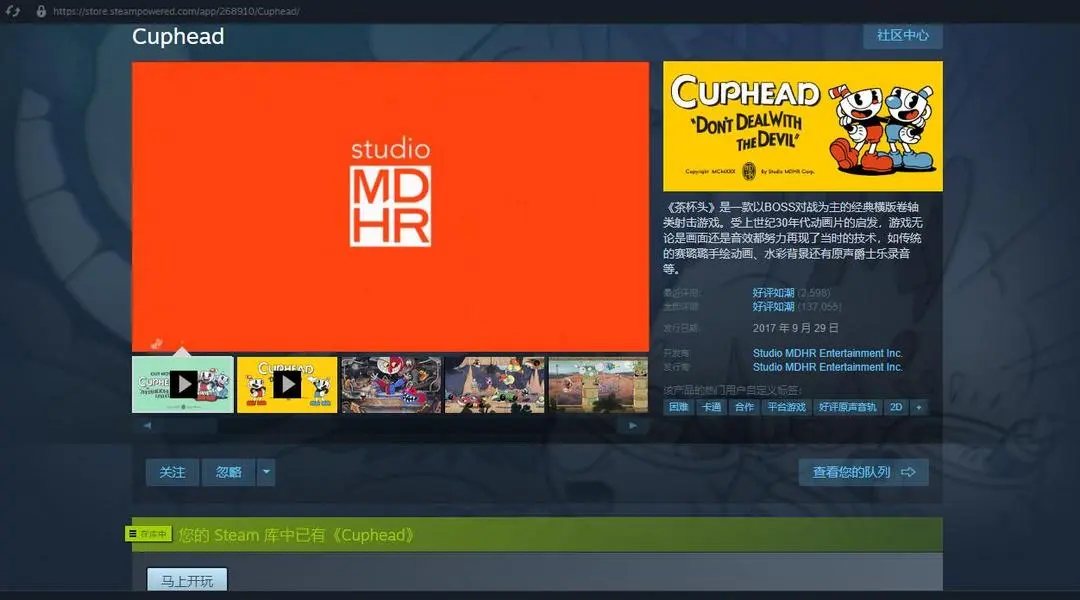Screen dimensions: 1080x600
Task: Select the fourth screenshot thumbnail
Action: click(495, 384)
